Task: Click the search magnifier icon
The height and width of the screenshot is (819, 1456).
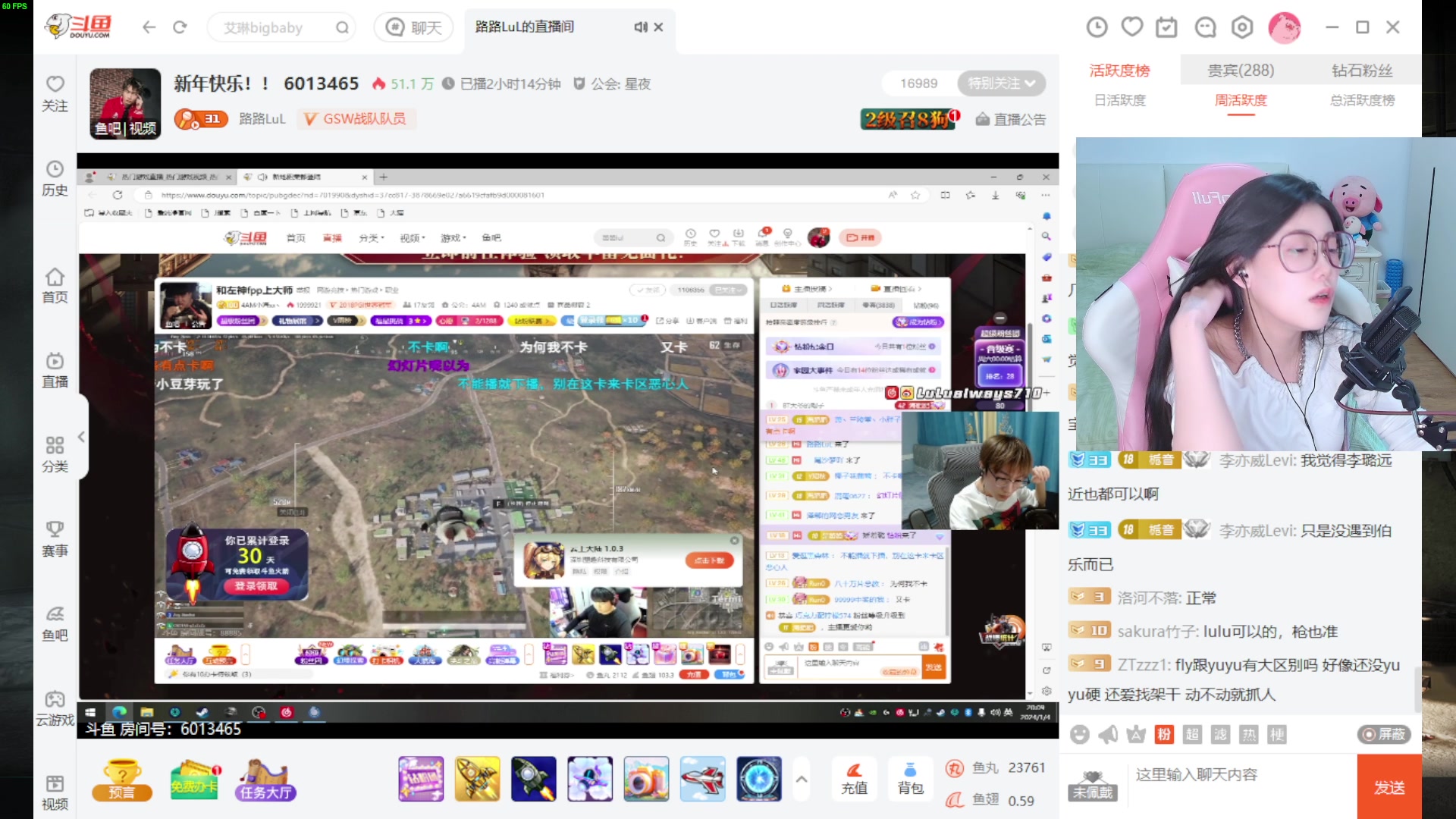Action: pos(342,28)
